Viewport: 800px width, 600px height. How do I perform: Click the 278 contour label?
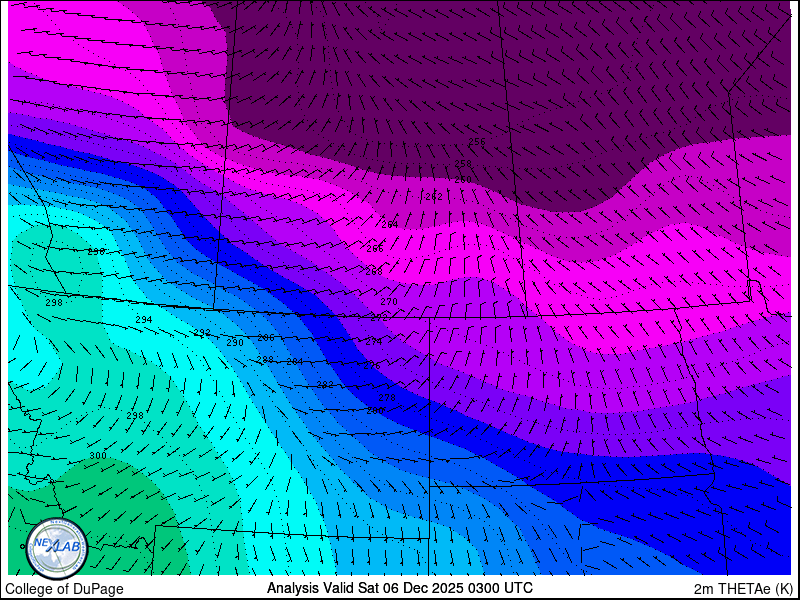coord(387,397)
